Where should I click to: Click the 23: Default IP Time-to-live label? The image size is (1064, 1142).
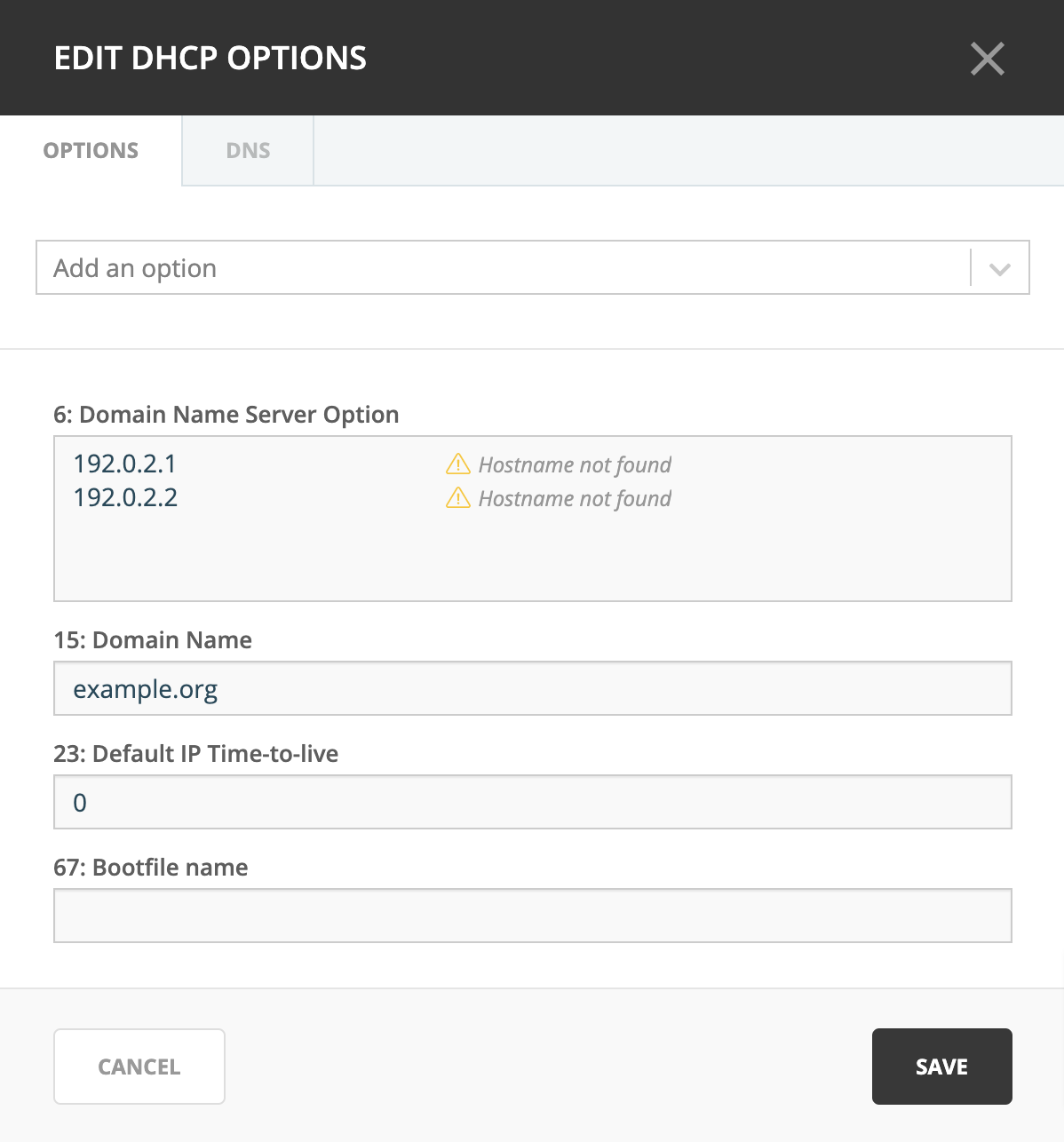coord(196,754)
